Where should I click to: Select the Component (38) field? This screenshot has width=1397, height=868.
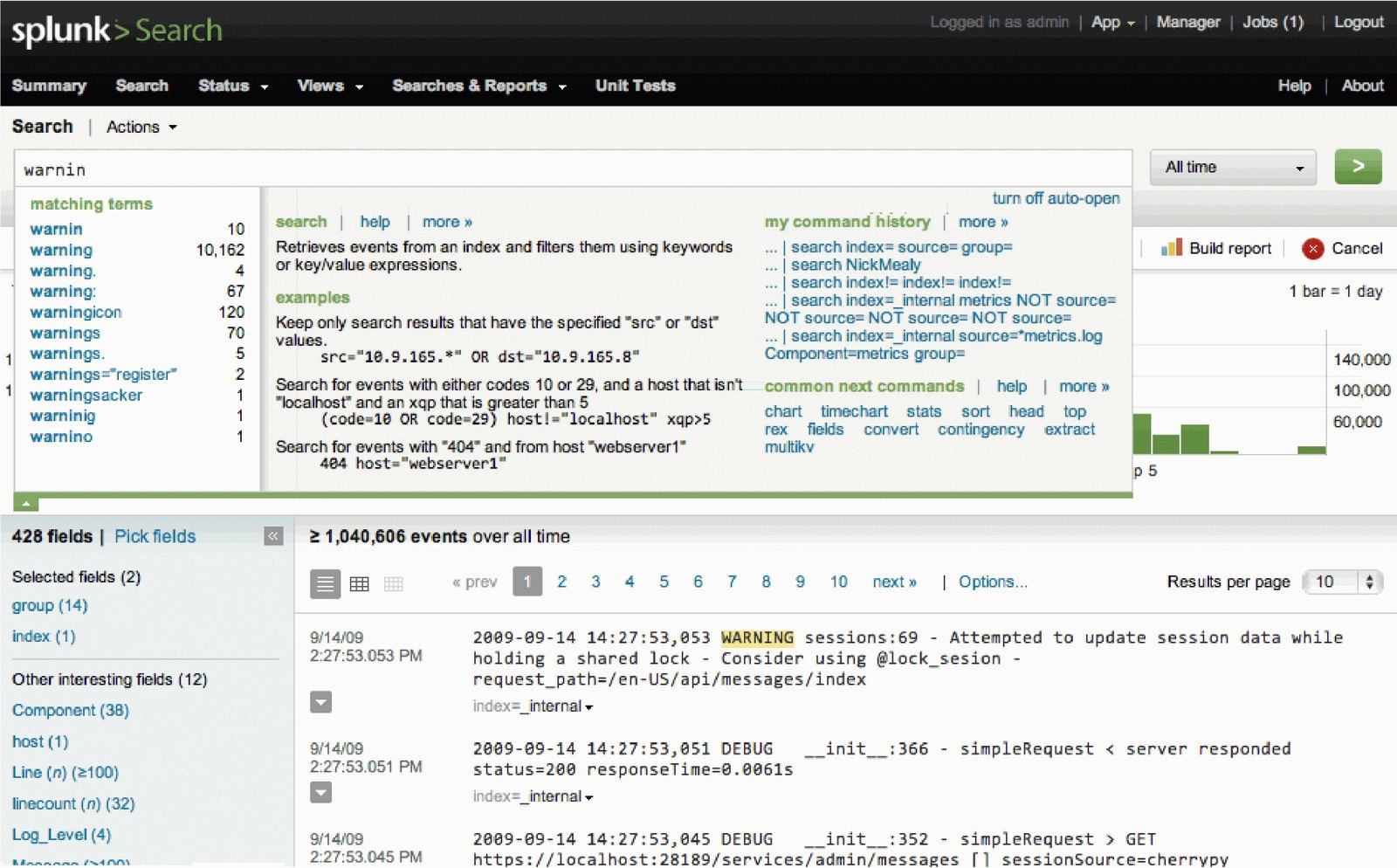pyautogui.click(x=71, y=711)
